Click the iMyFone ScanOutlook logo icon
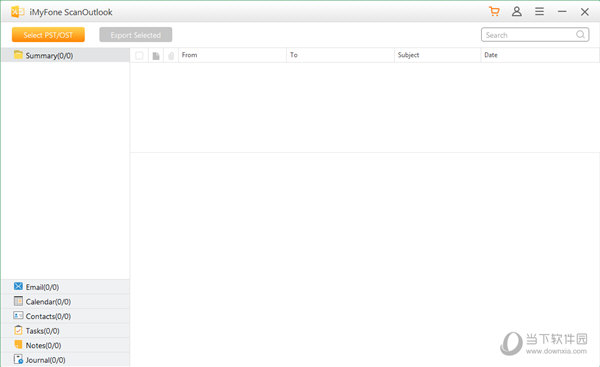The image size is (600, 367). click(x=18, y=12)
